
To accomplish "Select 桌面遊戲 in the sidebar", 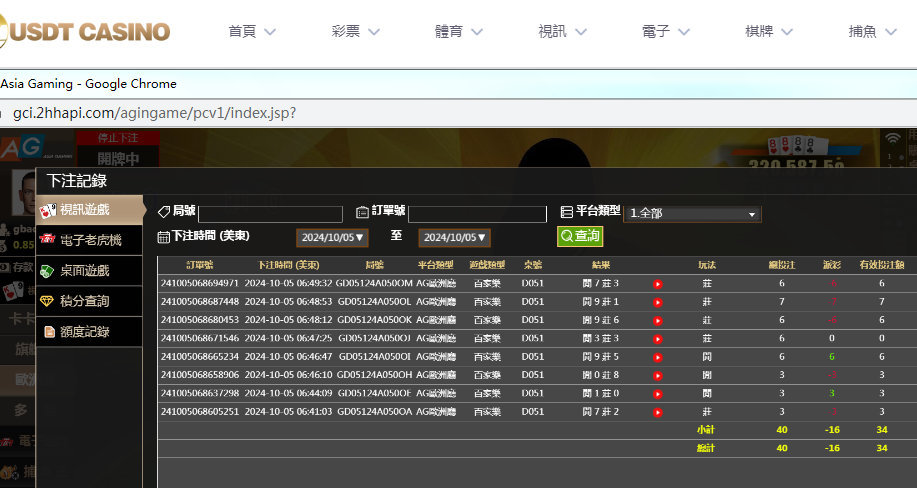I will coord(85,270).
